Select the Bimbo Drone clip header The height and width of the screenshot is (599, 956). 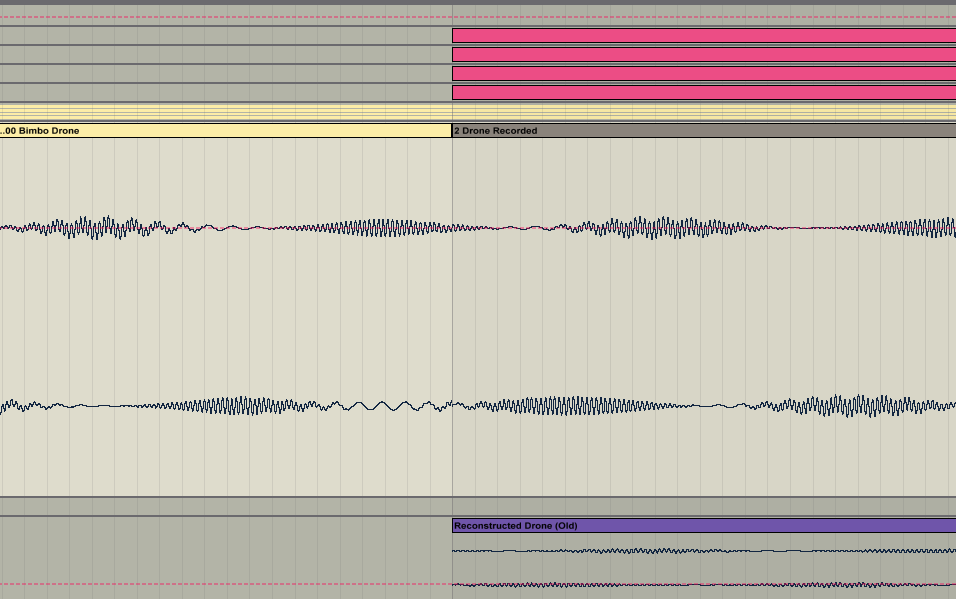click(225, 131)
